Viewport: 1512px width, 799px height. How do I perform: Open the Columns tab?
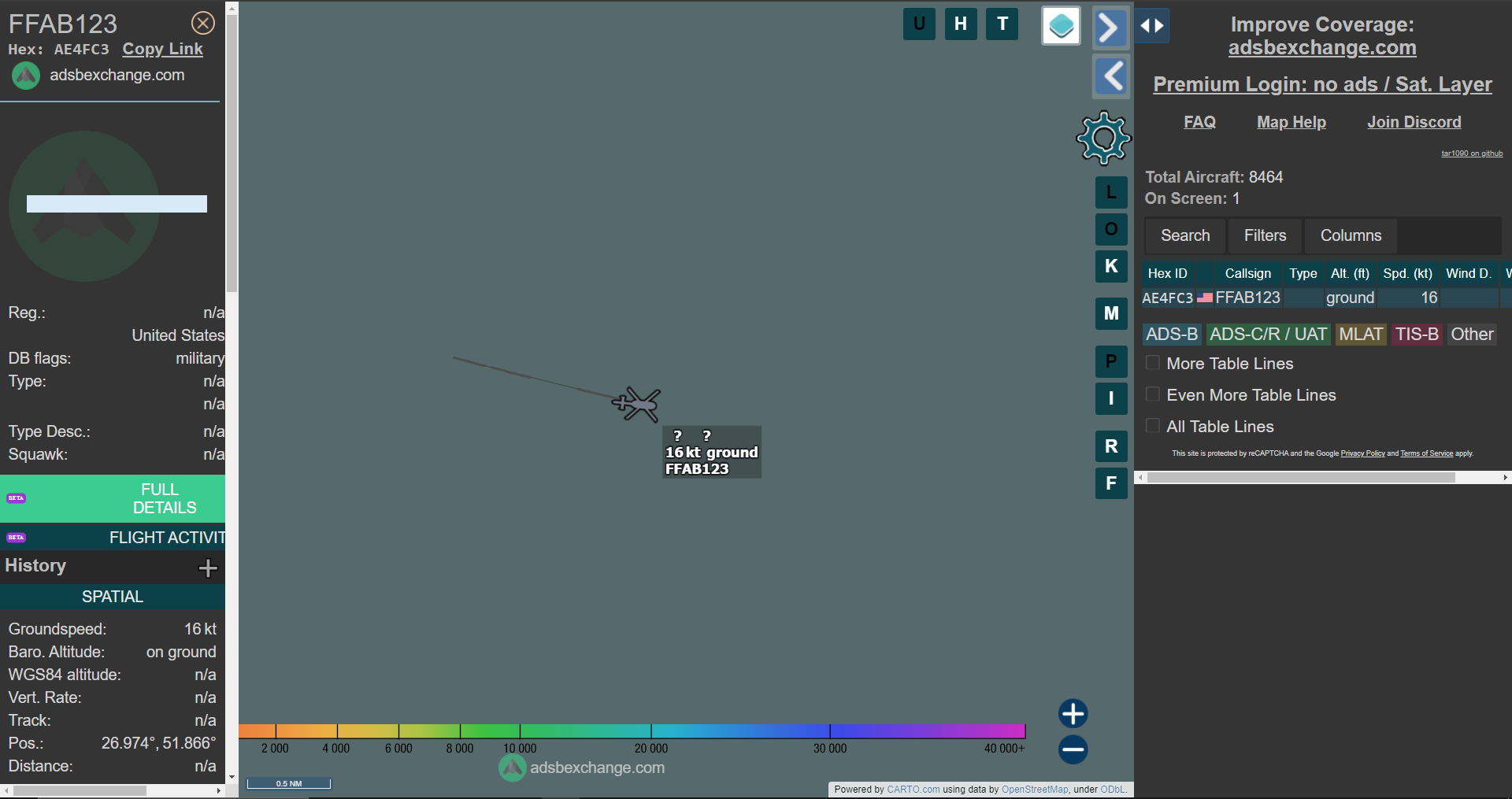(x=1351, y=235)
